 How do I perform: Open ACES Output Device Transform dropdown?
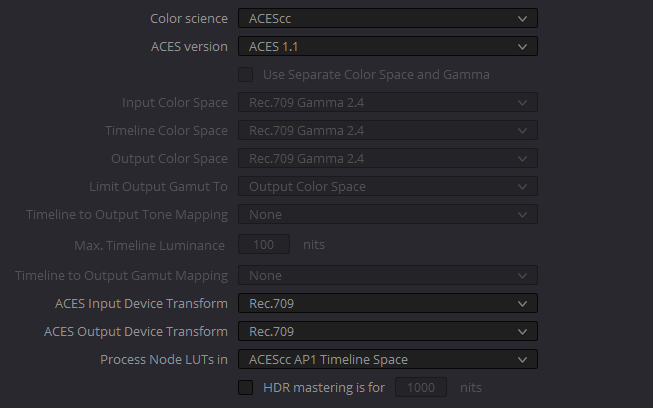point(388,331)
